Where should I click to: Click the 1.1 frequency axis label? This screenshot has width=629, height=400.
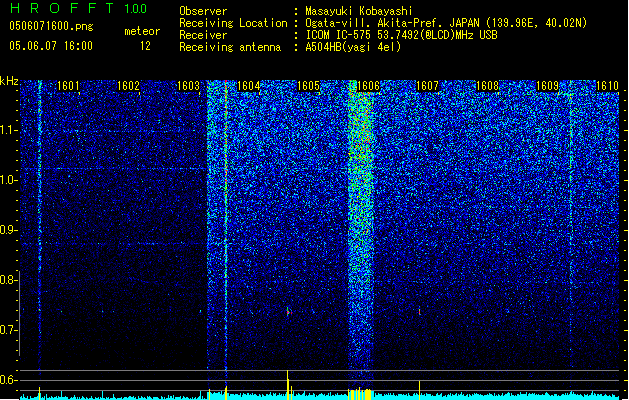[9, 131]
